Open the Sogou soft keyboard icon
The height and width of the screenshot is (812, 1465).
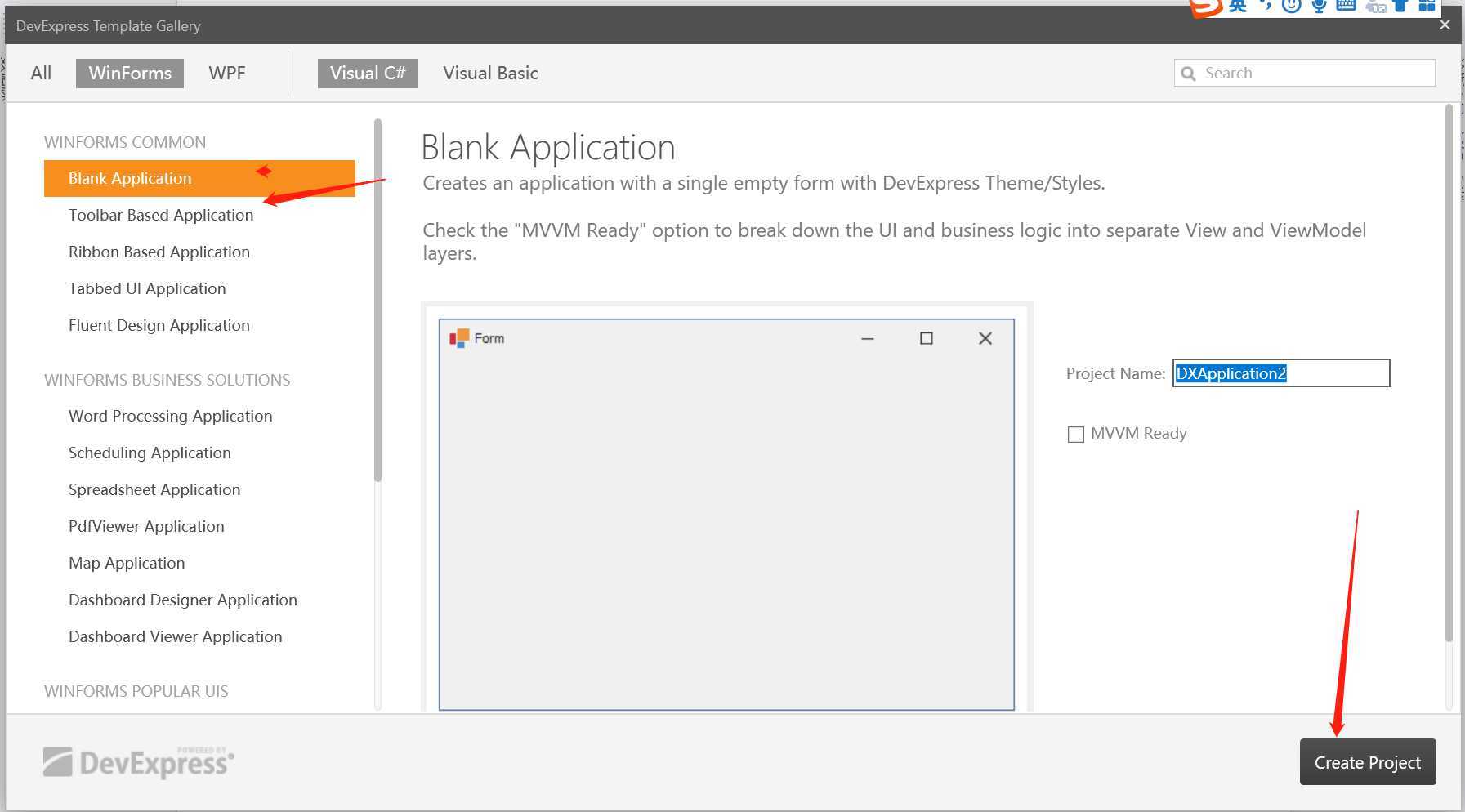click(1347, 5)
